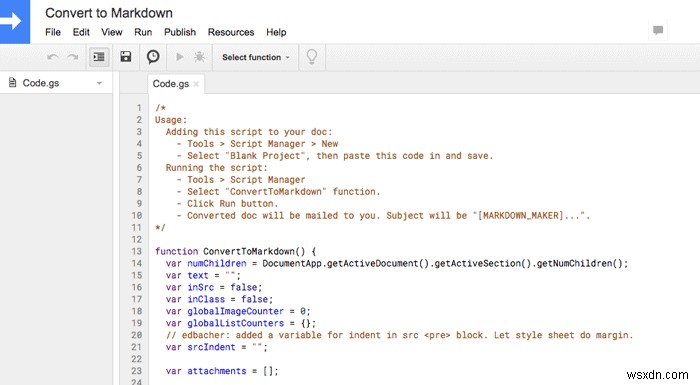Screen dimensions: 700x385
Task: Click line number 13 in the gutter
Action: pos(137,251)
